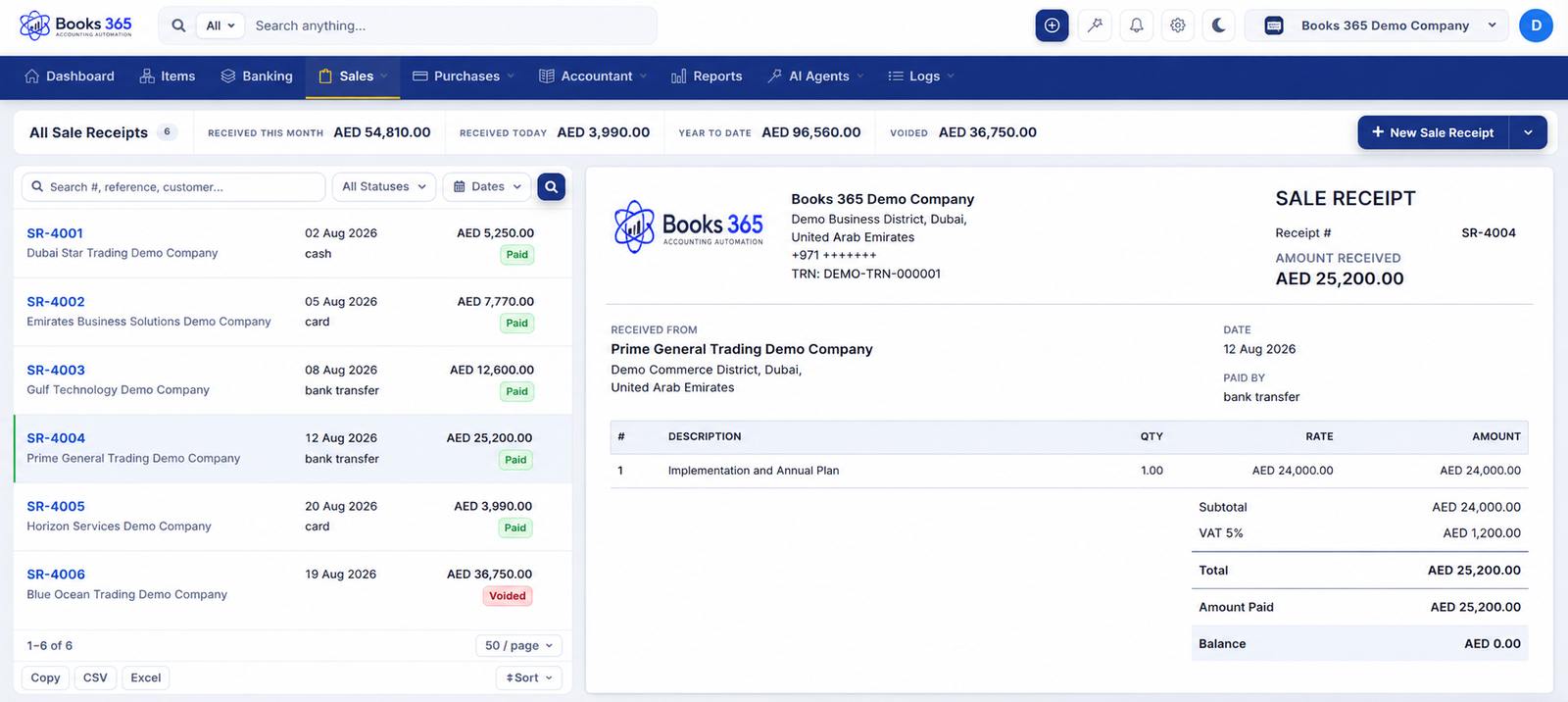Open the Logs menu
This screenshot has width=1568, height=702.
(920, 76)
